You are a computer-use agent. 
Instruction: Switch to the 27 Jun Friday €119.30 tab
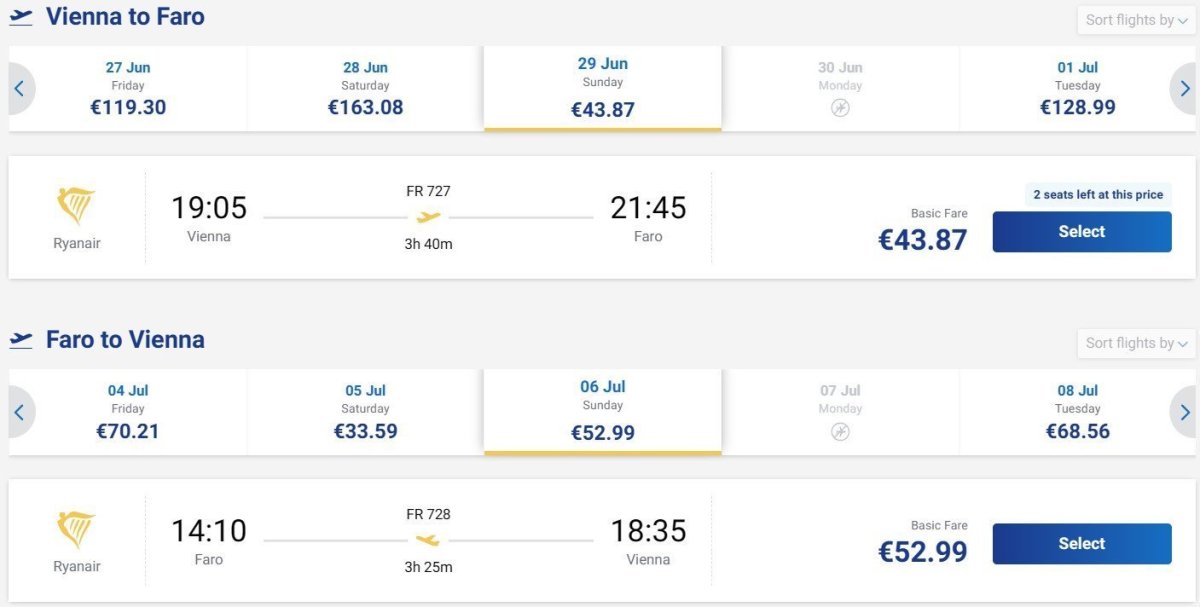click(x=128, y=88)
